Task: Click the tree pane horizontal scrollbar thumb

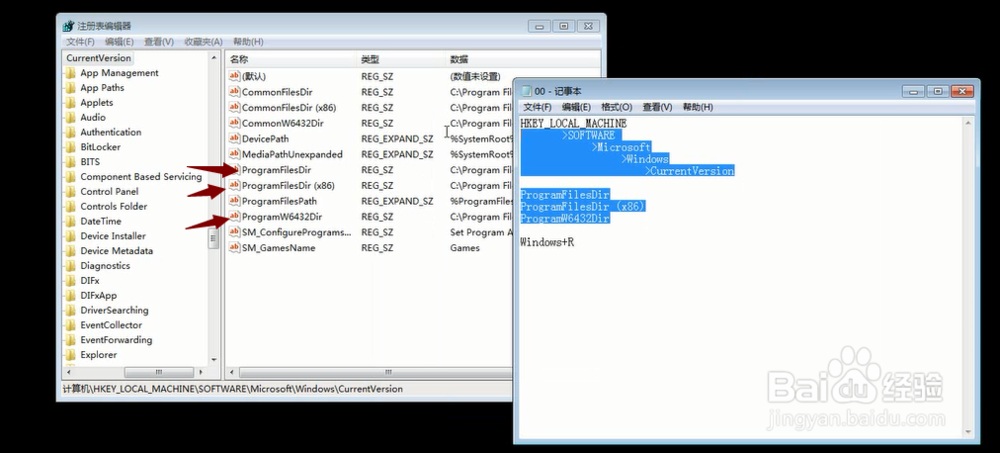Action: pos(159,372)
